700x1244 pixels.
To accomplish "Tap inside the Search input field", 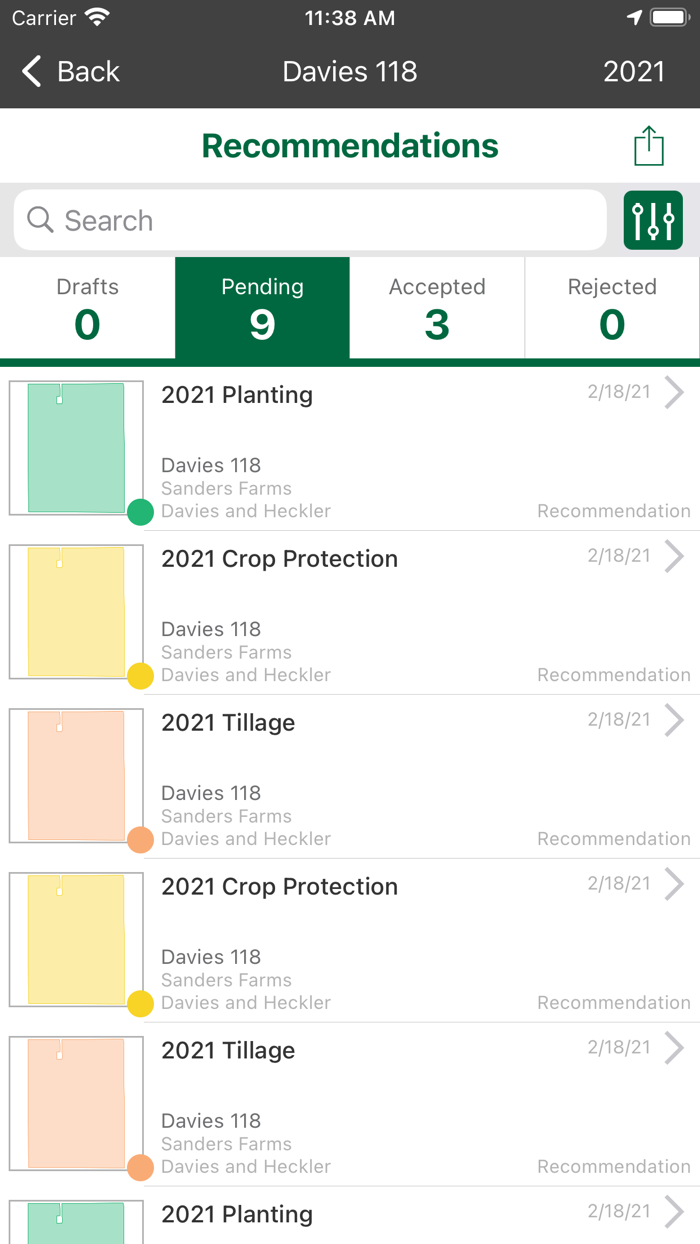I will [x=300, y=219].
